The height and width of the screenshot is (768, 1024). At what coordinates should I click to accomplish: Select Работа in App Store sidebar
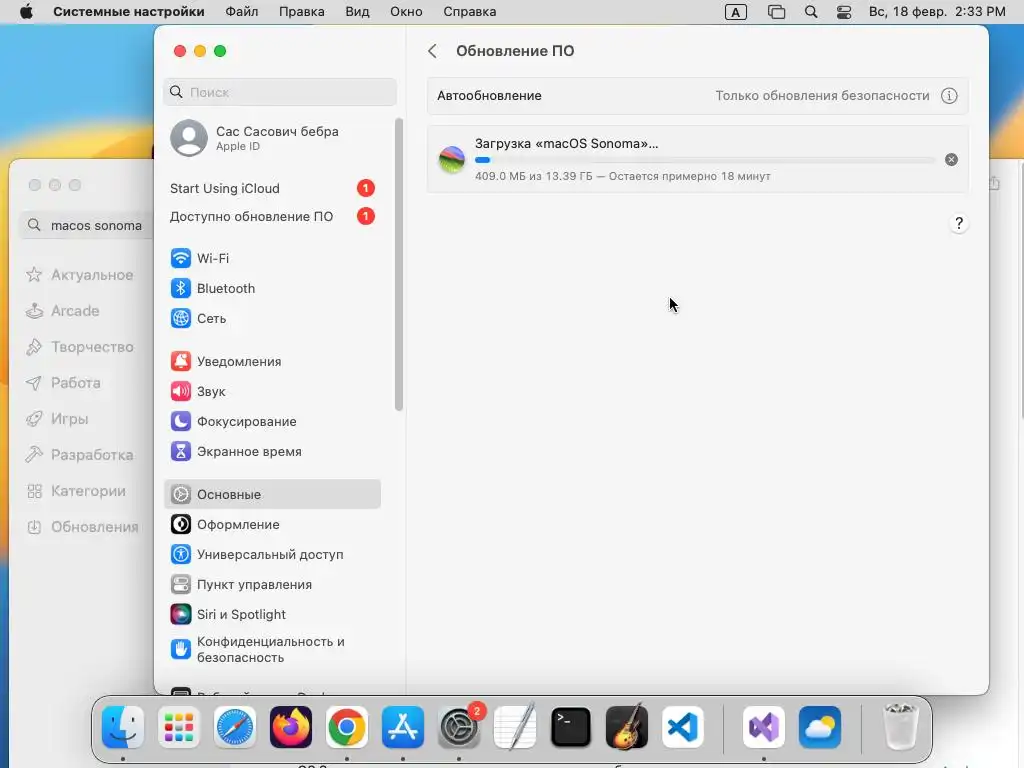[x=63, y=383]
